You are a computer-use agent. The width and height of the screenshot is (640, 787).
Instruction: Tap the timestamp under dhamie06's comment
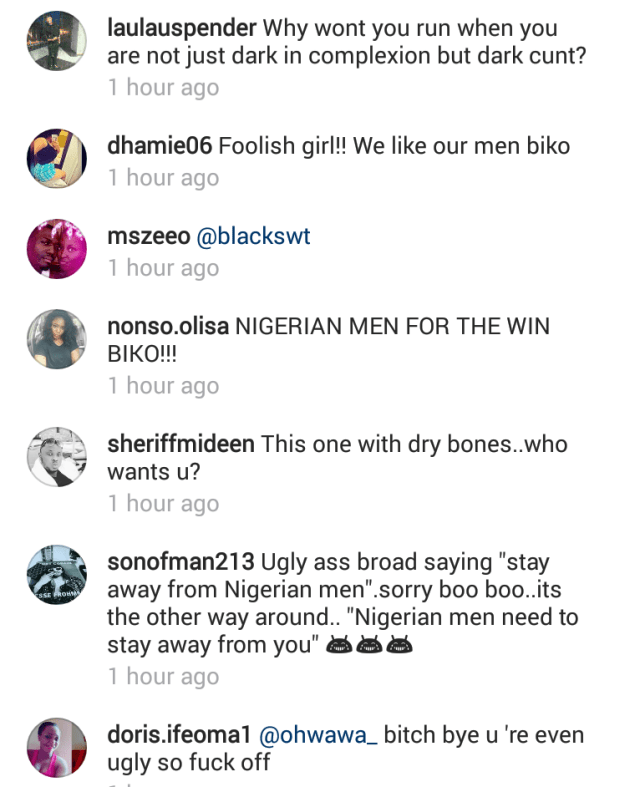163,177
